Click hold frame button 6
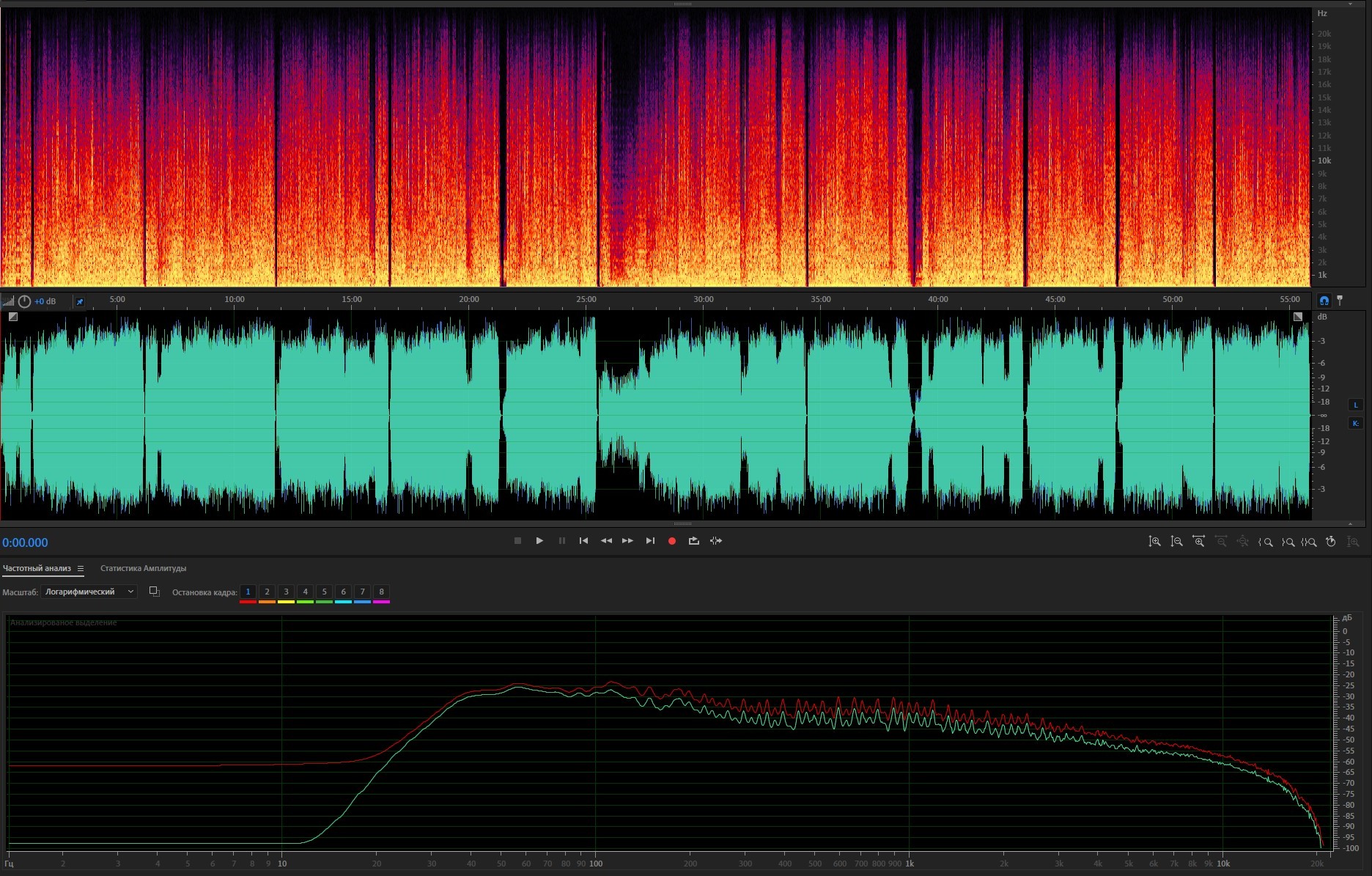This screenshot has height=876, width=1372. point(343,592)
